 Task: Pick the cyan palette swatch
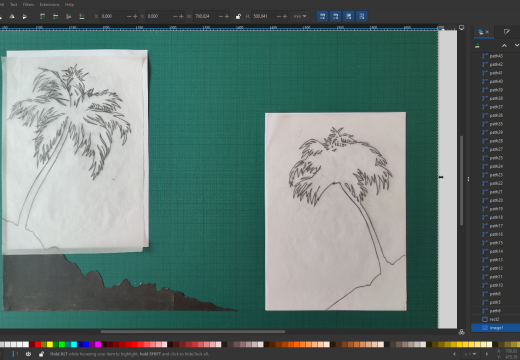click(x=74, y=344)
